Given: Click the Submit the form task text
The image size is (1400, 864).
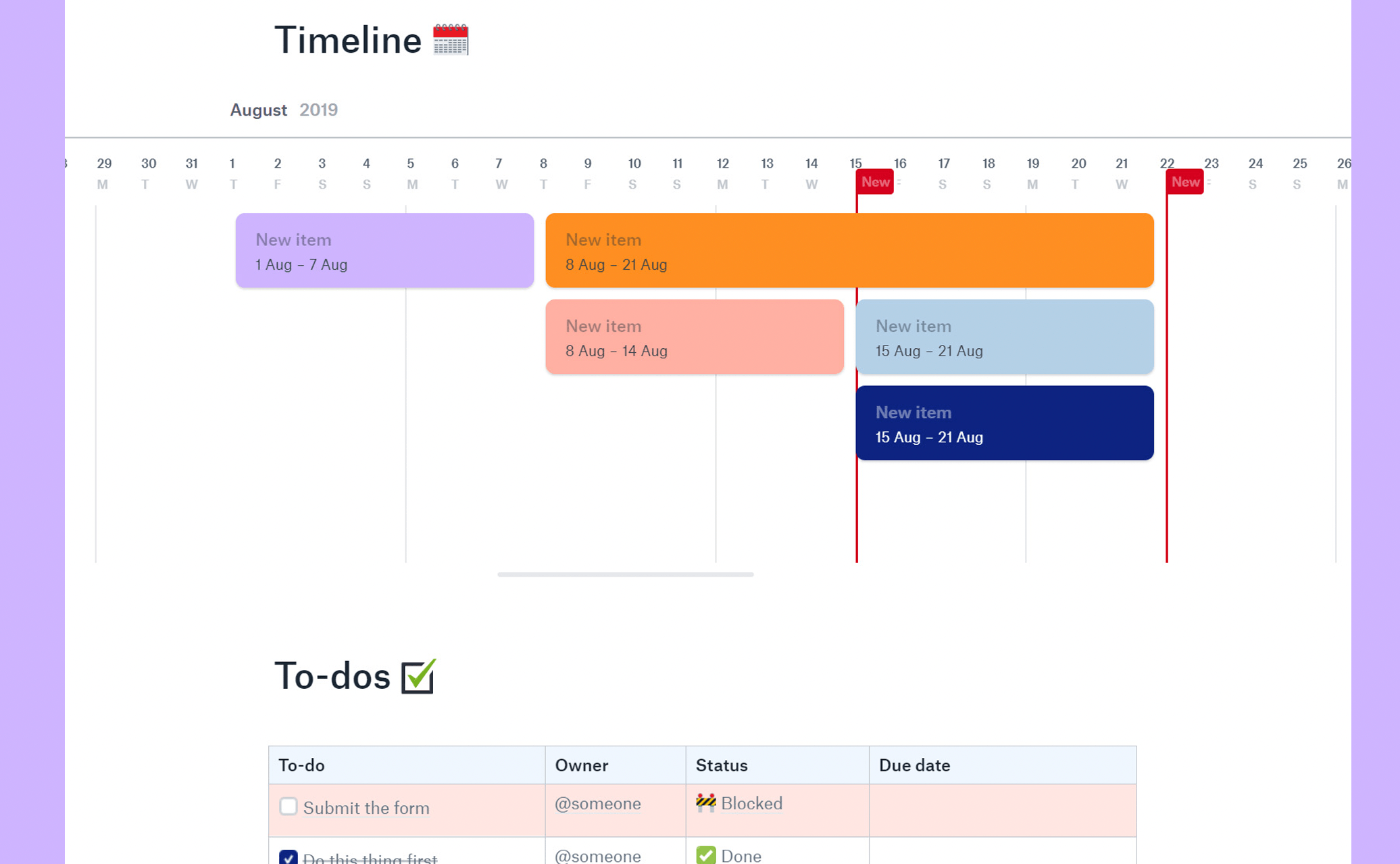Looking at the screenshot, I should tap(366, 808).
